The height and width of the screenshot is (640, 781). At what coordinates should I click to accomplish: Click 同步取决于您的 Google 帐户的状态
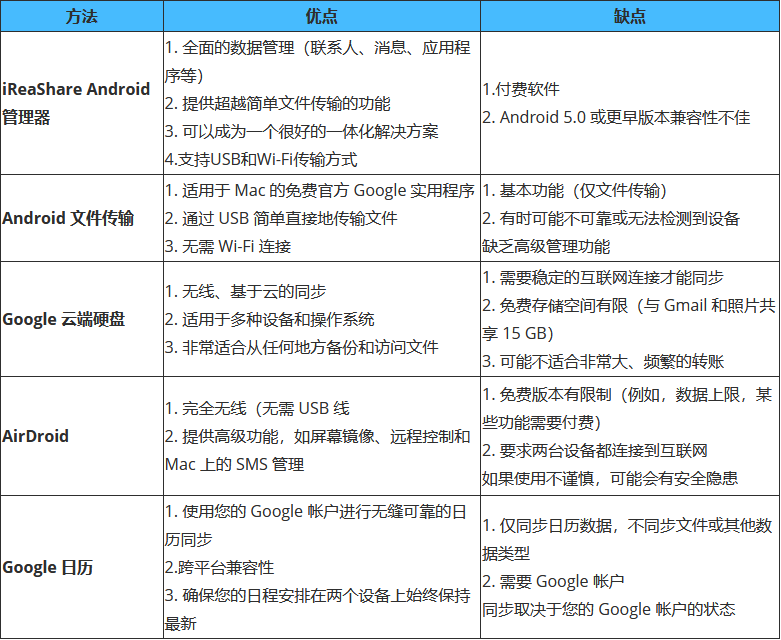609,609
